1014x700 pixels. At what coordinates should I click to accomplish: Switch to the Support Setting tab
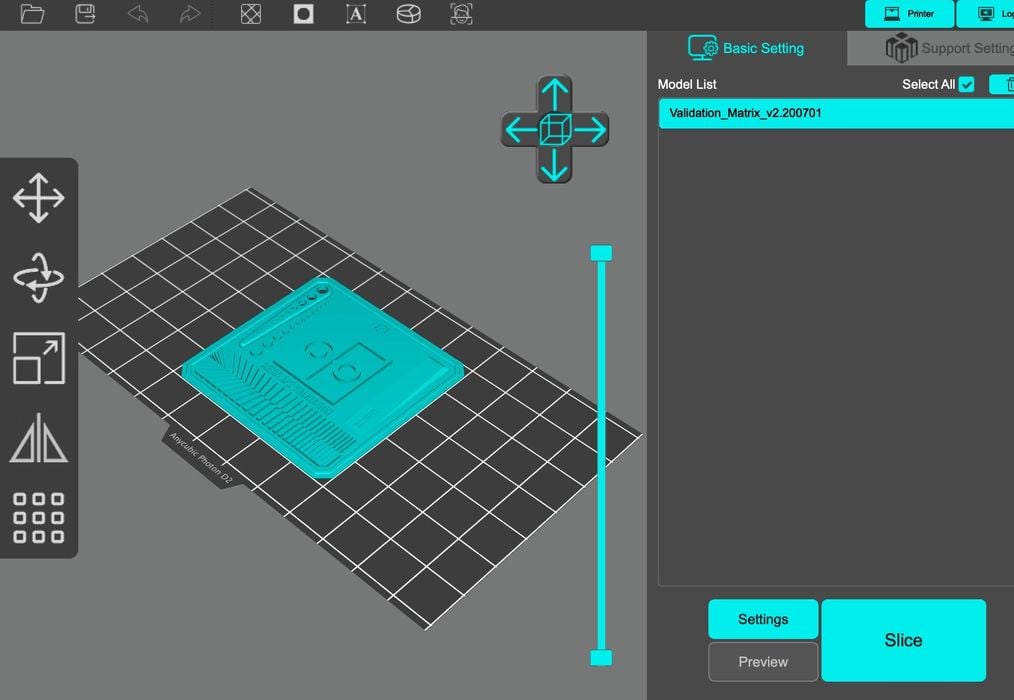tap(948, 48)
